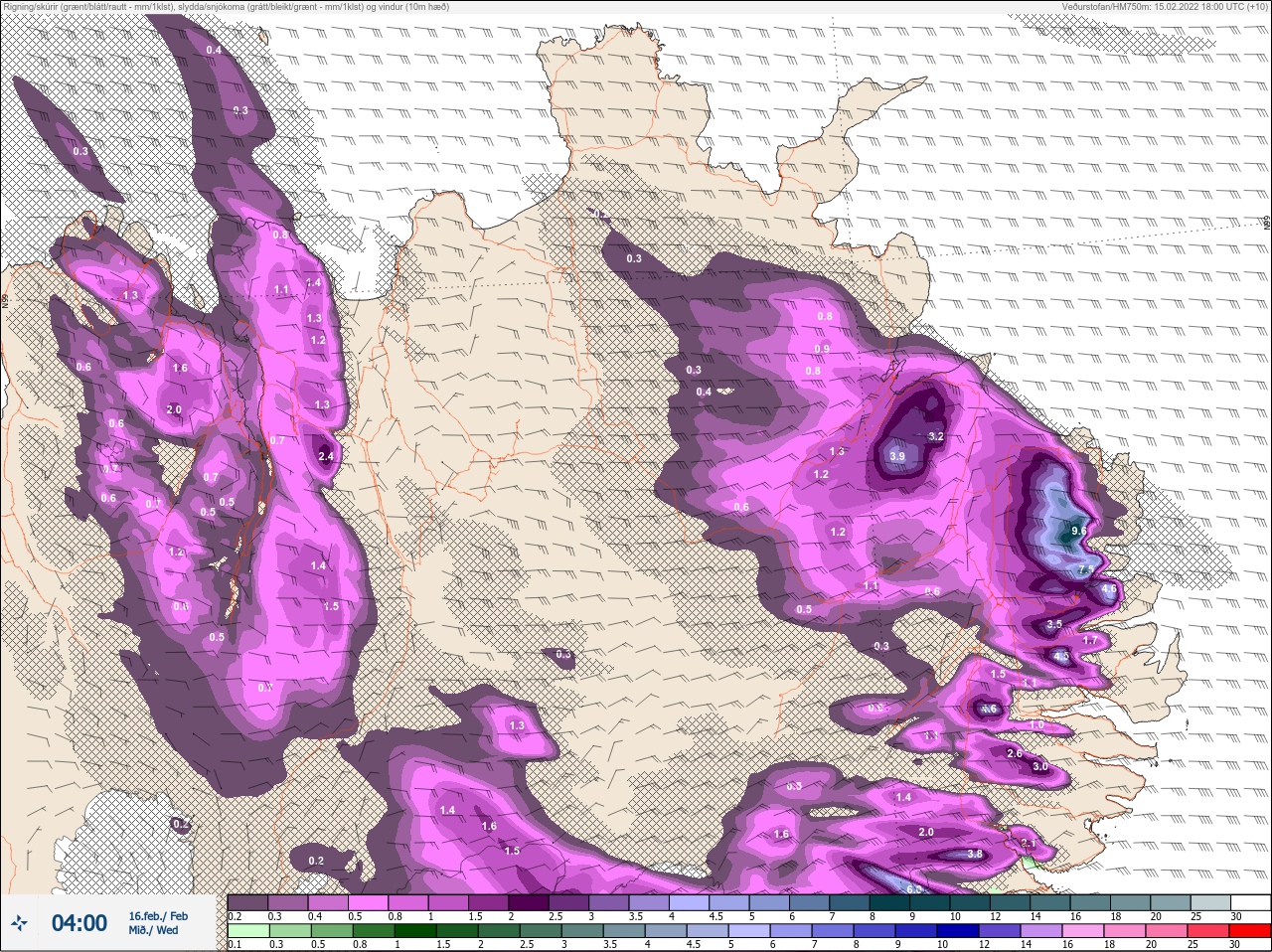Click the 2.4 precipitation value on map
Screen dimensions: 1272x952
pyautogui.click(x=326, y=456)
